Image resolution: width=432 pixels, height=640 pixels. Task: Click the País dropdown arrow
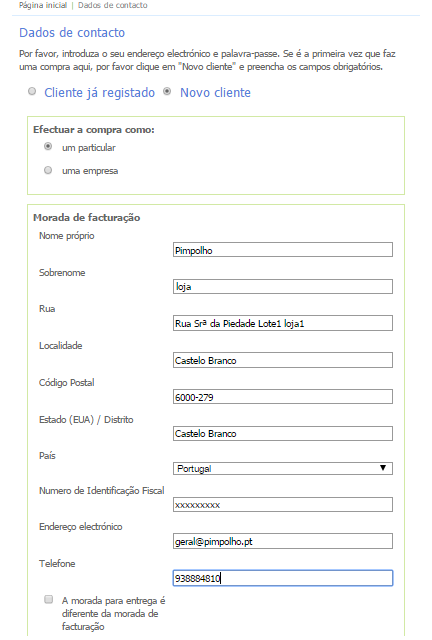click(x=383, y=468)
